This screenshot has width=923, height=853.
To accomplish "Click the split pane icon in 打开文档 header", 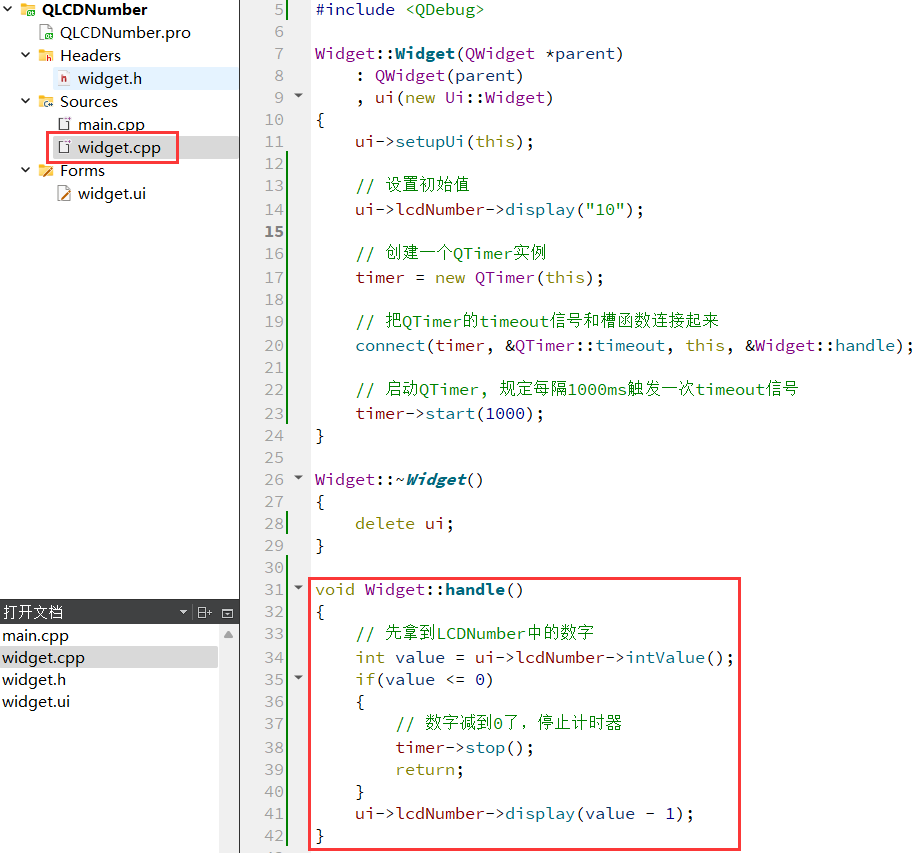I will (204, 613).
